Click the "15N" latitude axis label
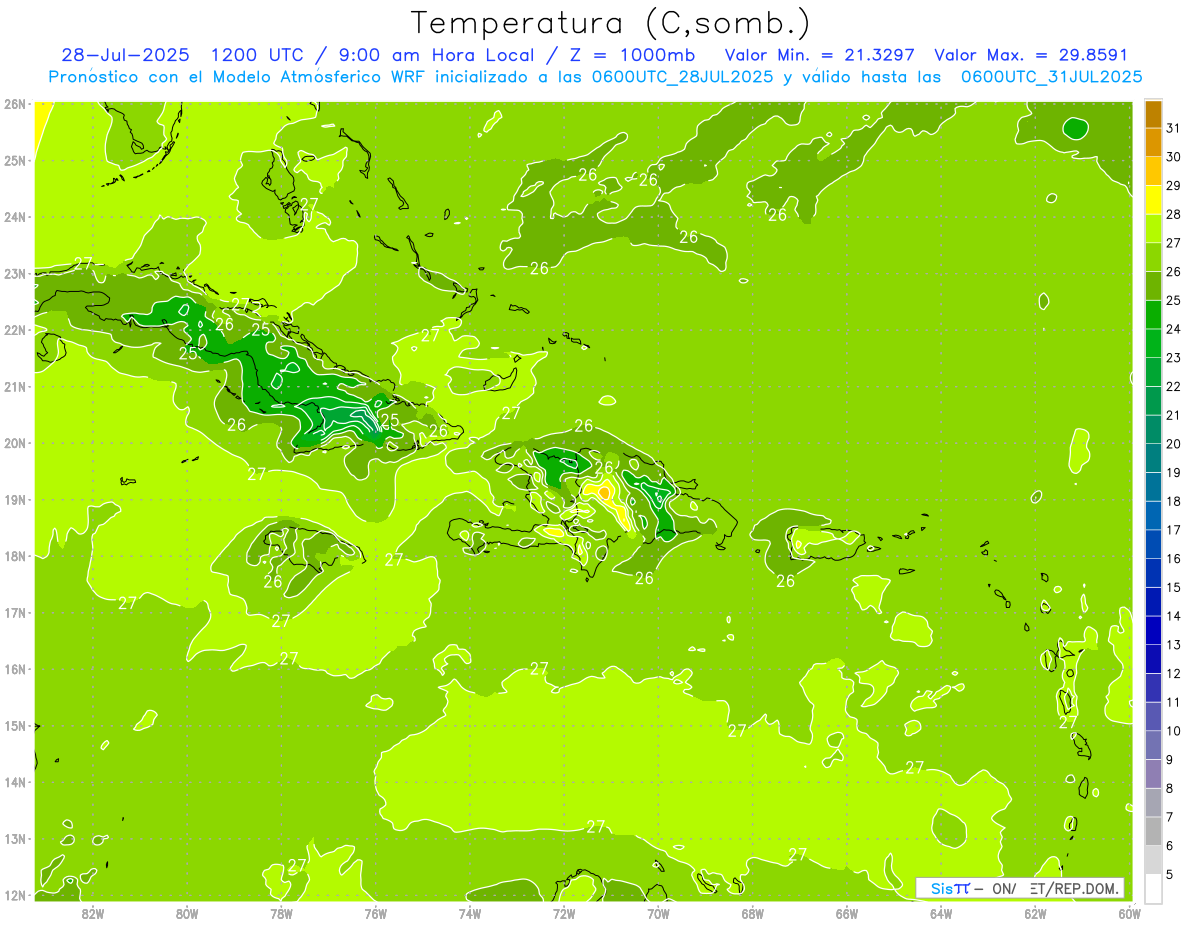 (14, 726)
